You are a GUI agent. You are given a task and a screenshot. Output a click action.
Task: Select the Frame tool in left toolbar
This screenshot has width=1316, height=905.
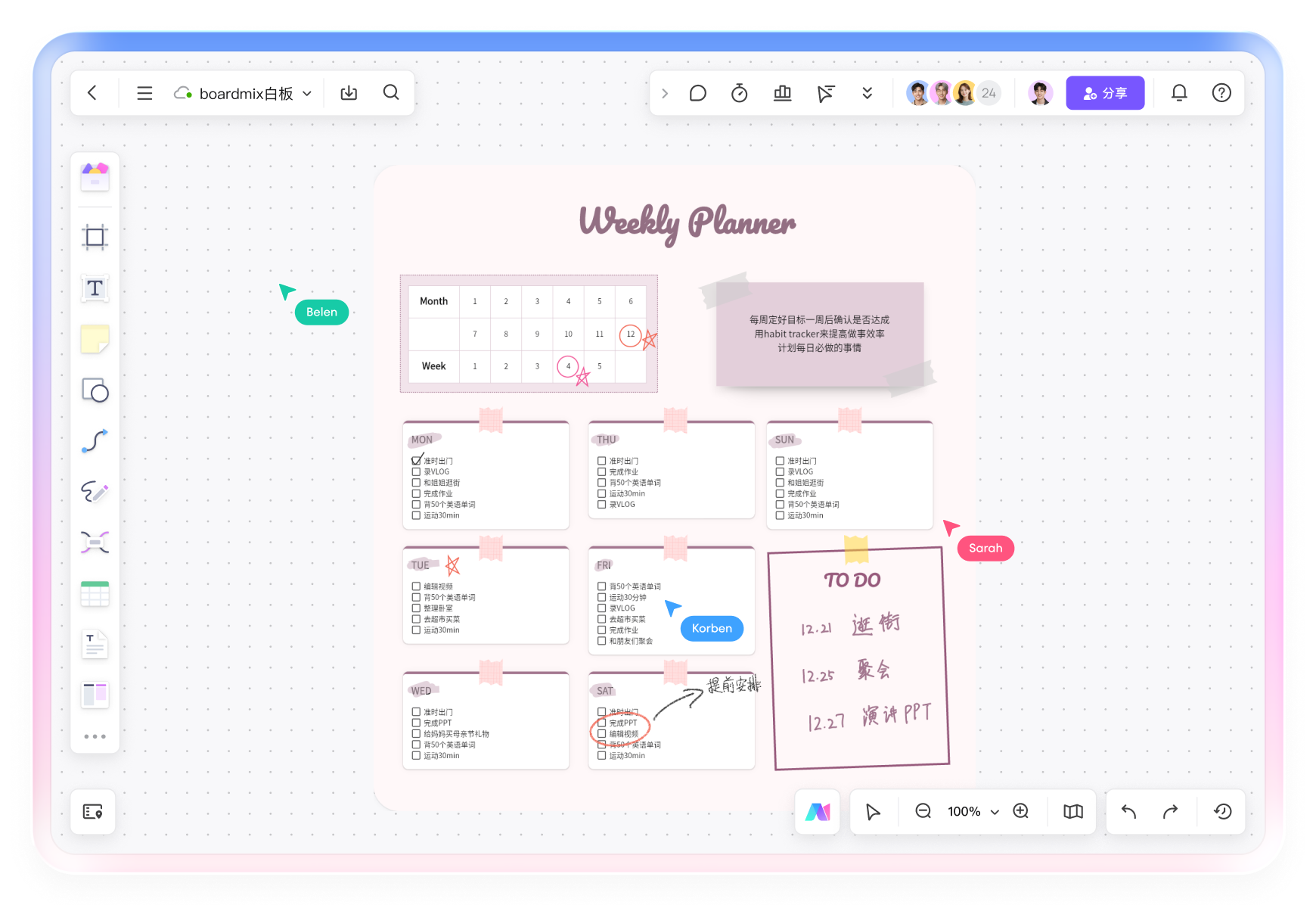pyautogui.click(x=95, y=238)
